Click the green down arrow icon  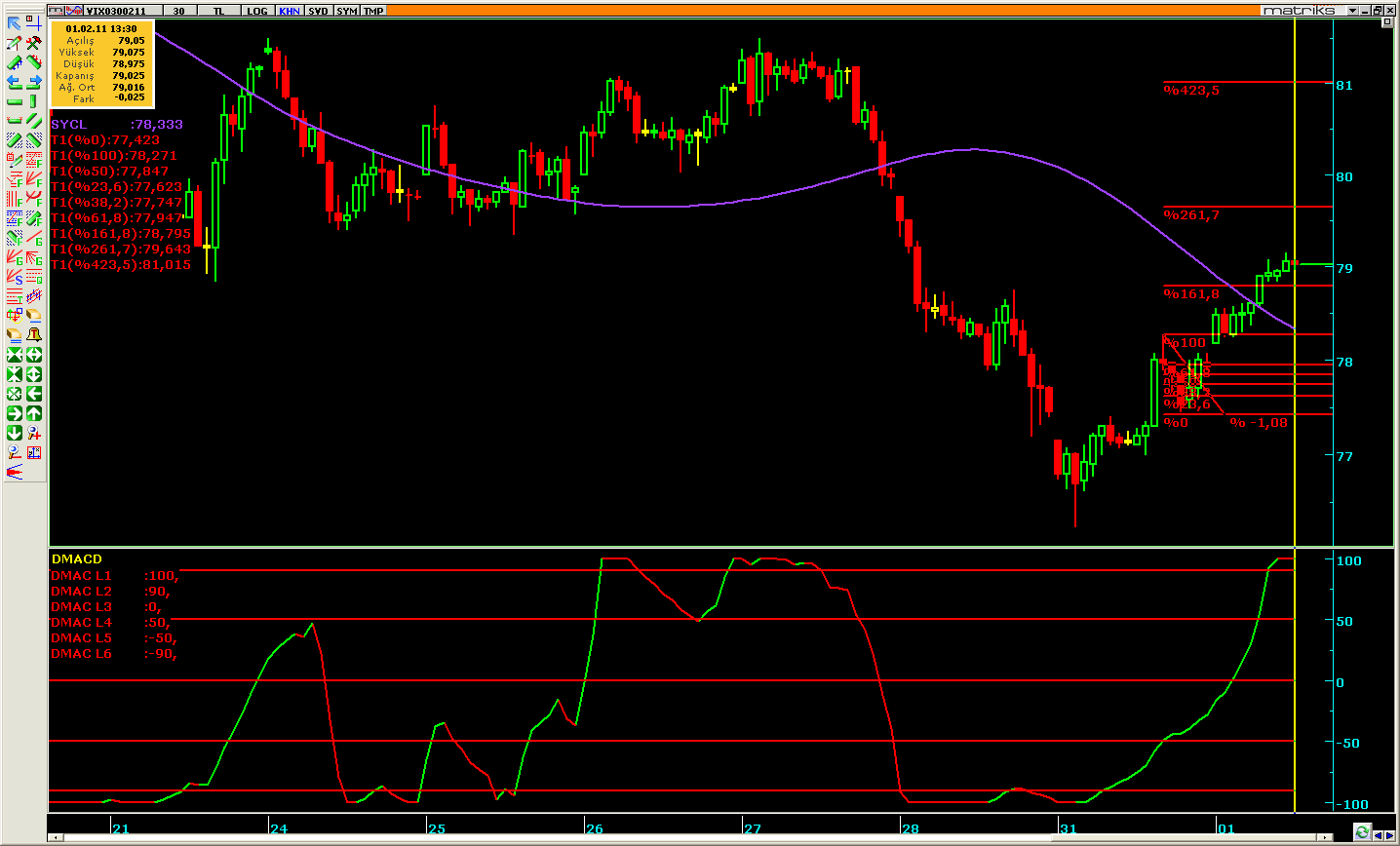[14, 433]
